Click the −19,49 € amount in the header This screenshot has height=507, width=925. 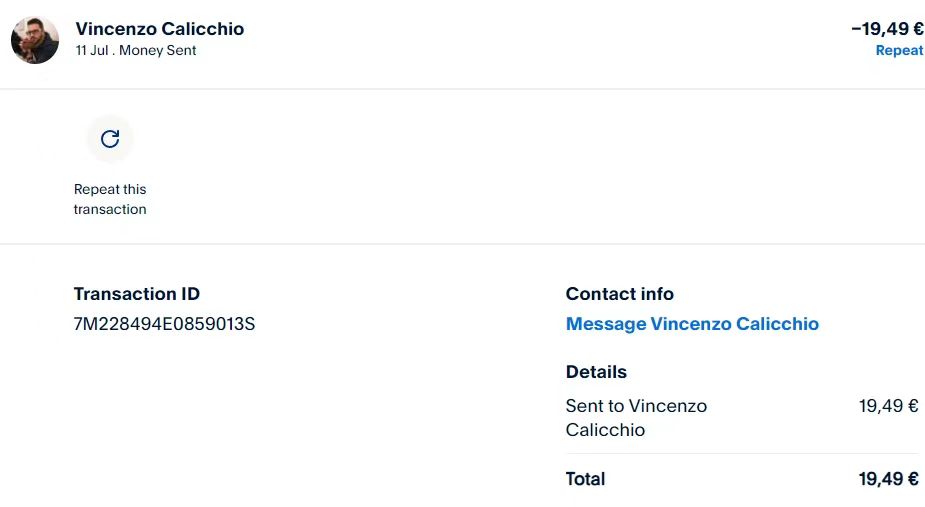[886, 29]
